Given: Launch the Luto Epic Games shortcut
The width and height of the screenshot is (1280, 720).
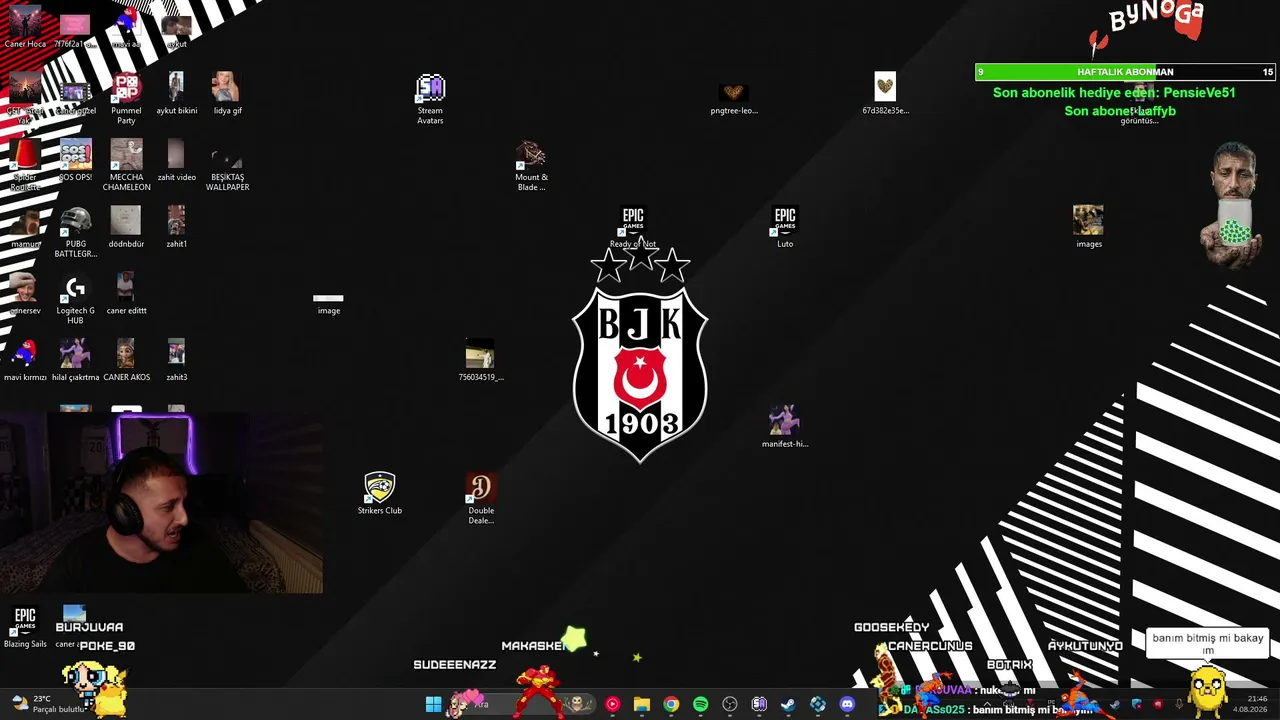Looking at the screenshot, I should pos(785,227).
